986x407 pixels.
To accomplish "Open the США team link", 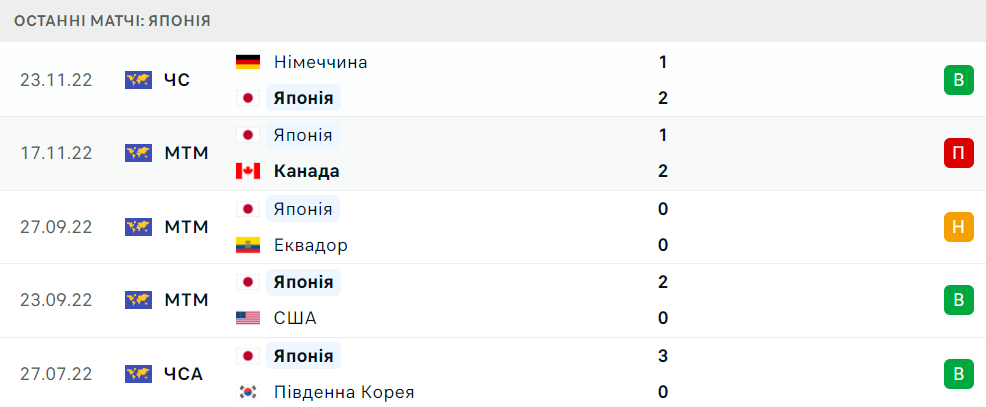I will [x=295, y=318].
